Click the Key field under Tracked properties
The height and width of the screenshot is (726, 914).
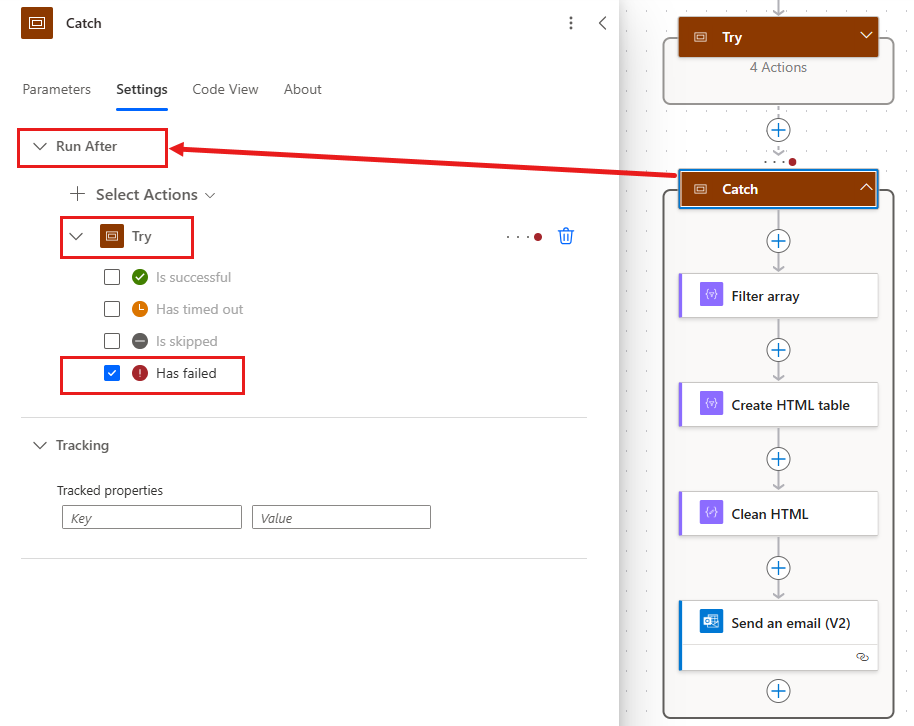pos(151,517)
